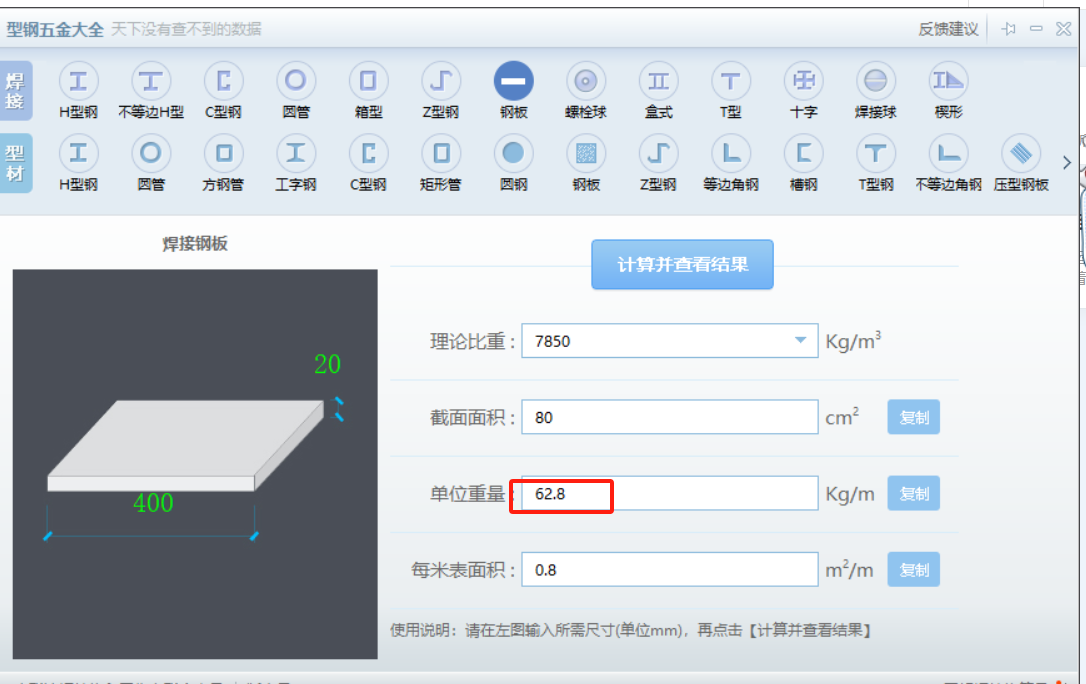Screen dimensions: 1086x684
Task: Open the 焊接球 welded ball icon
Action: tap(875, 82)
